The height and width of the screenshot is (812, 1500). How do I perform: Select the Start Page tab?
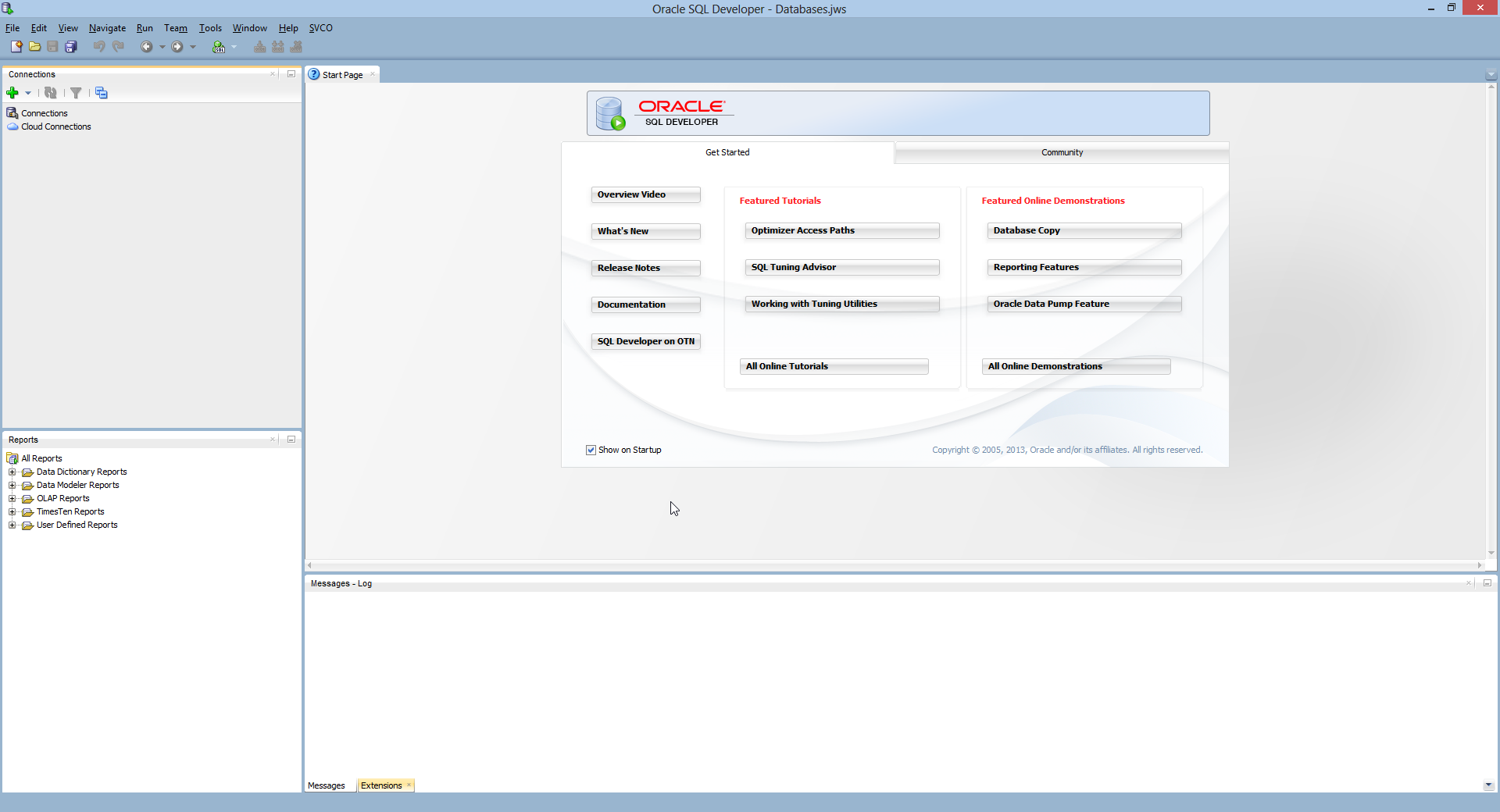pos(342,75)
